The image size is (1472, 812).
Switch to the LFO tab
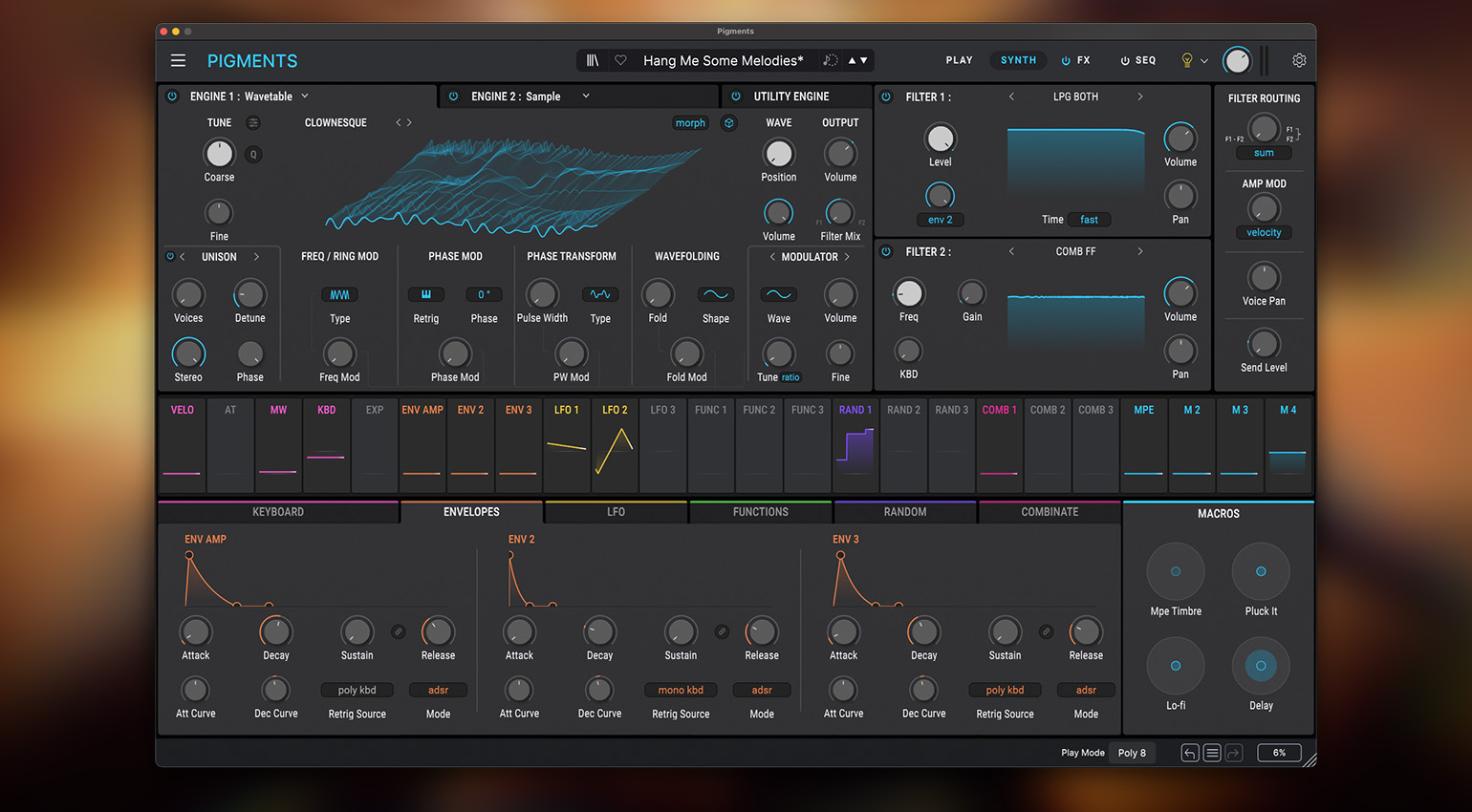coord(616,512)
